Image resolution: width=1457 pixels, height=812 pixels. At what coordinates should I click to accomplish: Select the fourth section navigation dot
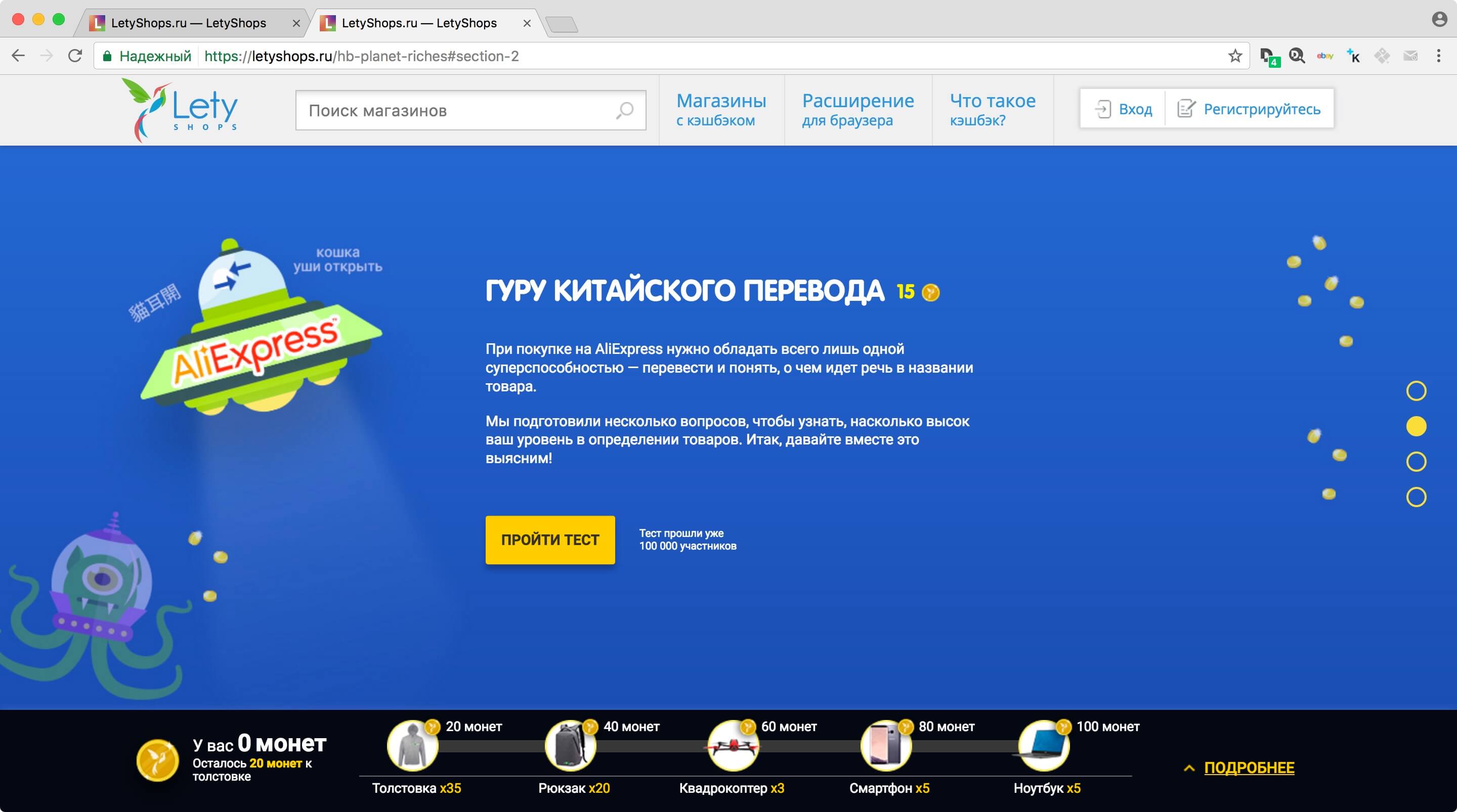[x=1417, y=497]
